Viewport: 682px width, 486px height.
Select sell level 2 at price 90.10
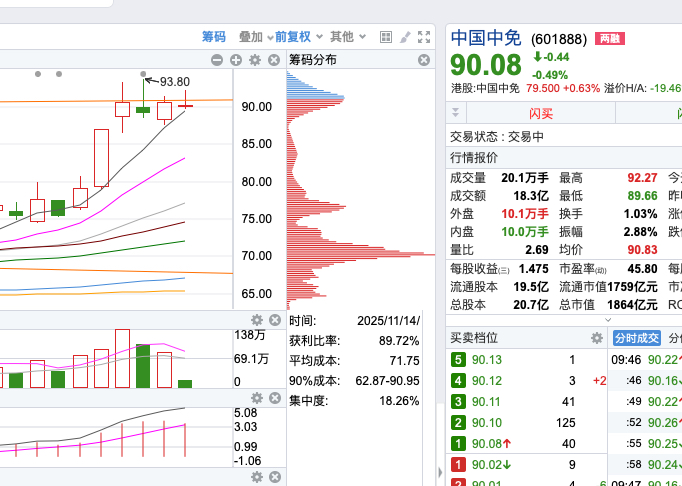tap(527, 422)
